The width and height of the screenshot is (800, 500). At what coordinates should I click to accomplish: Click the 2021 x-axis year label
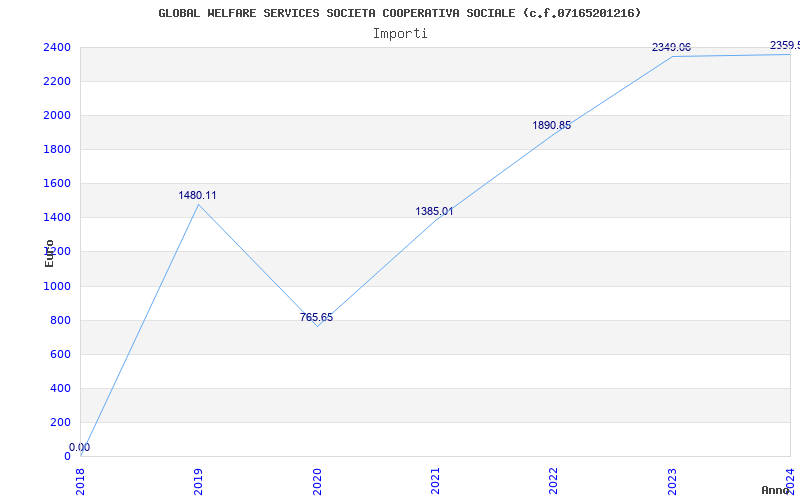[435, 481]
